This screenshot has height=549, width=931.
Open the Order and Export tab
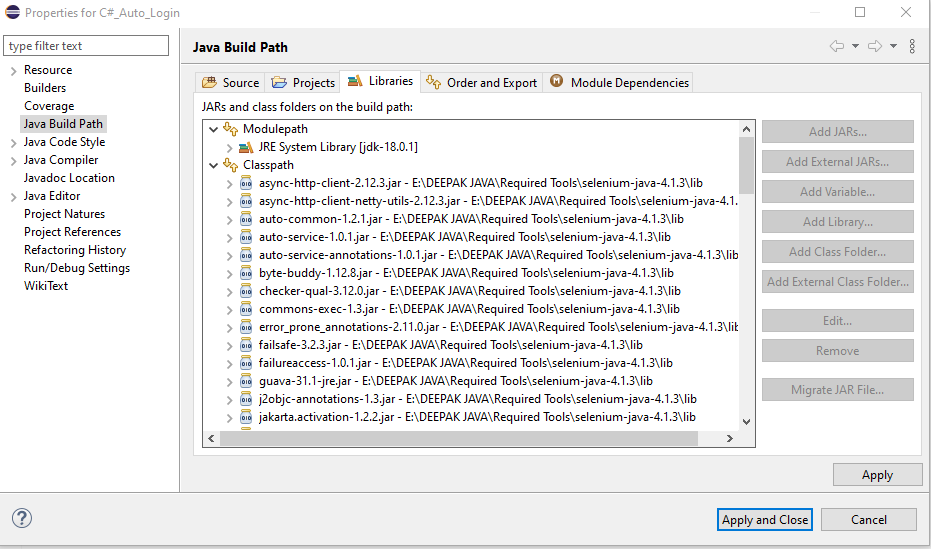click(x=481, y=82)
